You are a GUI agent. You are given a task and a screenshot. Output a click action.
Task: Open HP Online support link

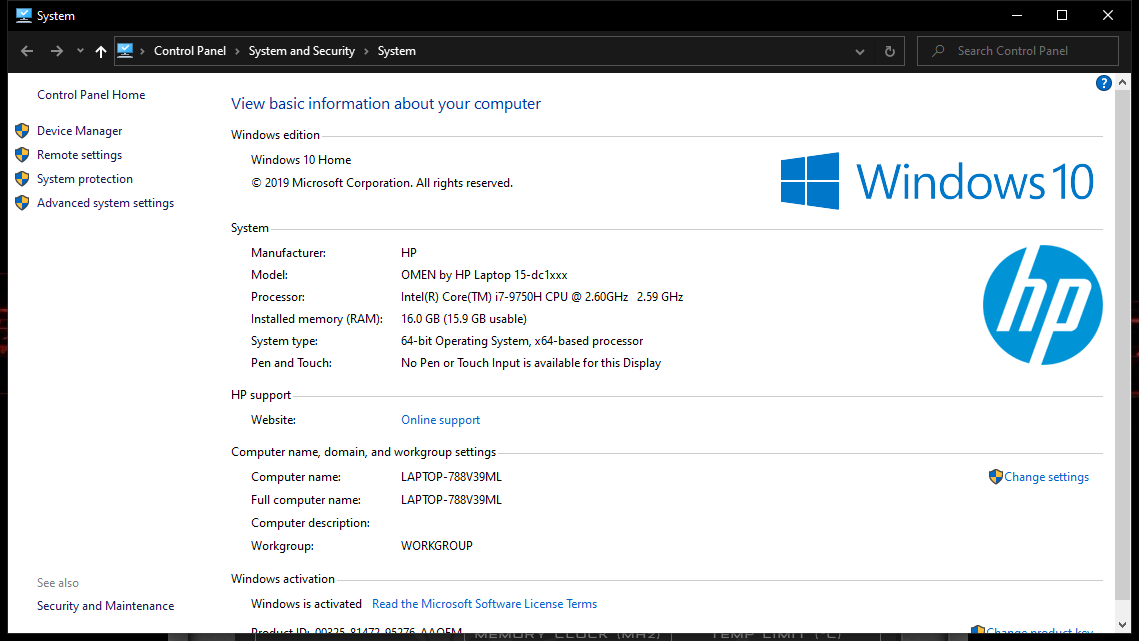[x=440, y=420]
